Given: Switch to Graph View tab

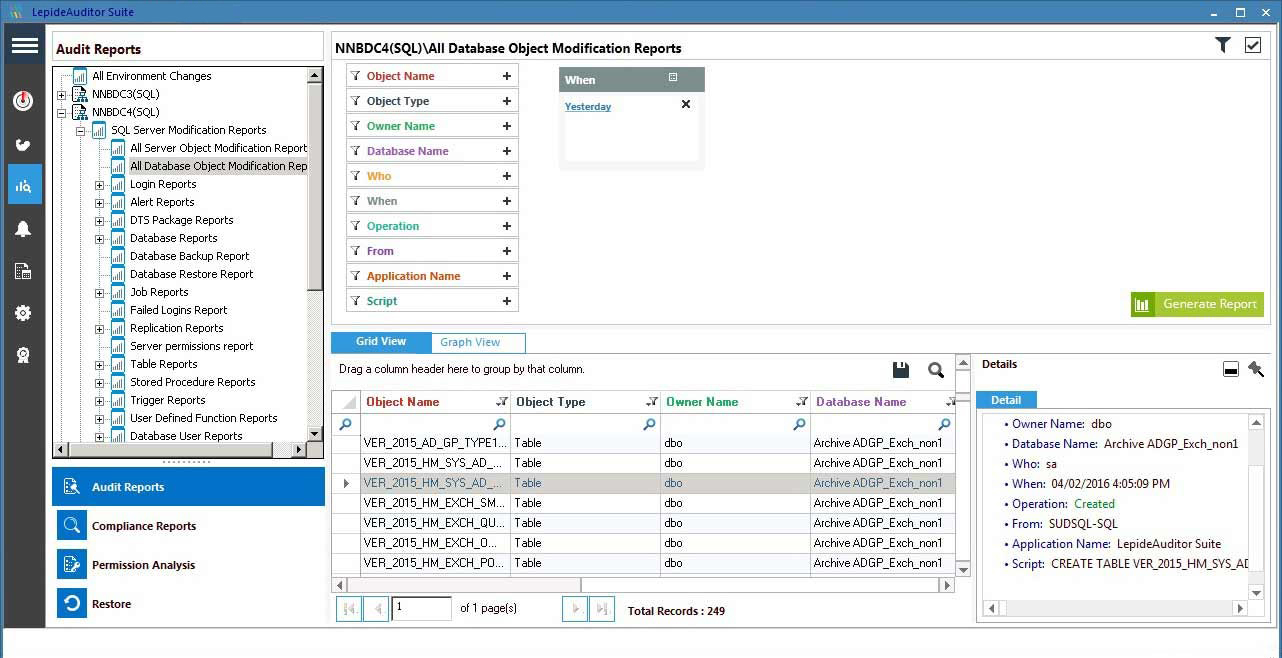Looking at the screenshot, I should pos(478,342).
